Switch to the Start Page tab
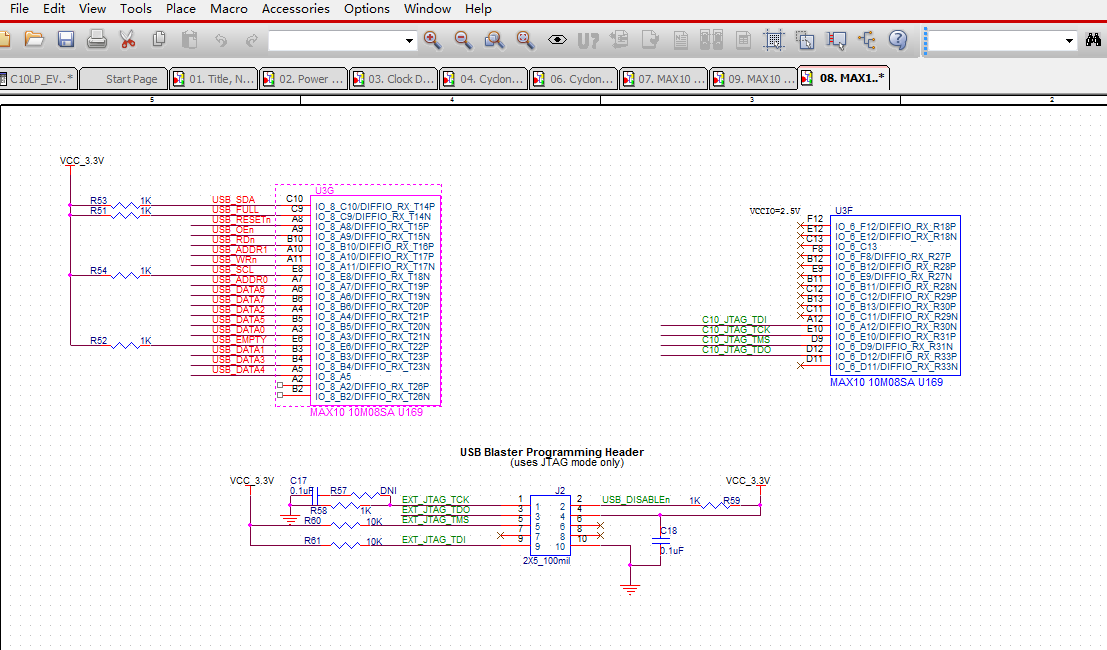Screen dimensions: 1107x650 (x=124, y=78)
